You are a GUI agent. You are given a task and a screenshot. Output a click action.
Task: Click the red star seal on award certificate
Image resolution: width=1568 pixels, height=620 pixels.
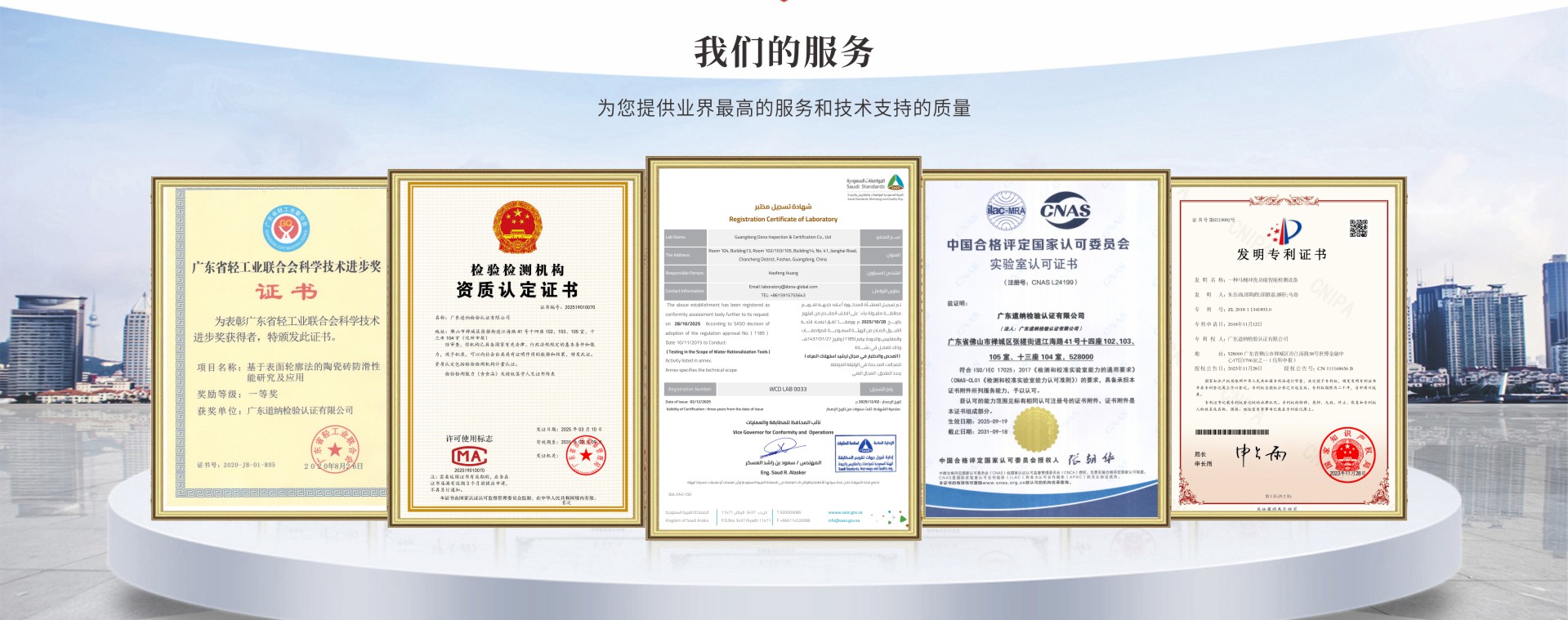[336, 449]
